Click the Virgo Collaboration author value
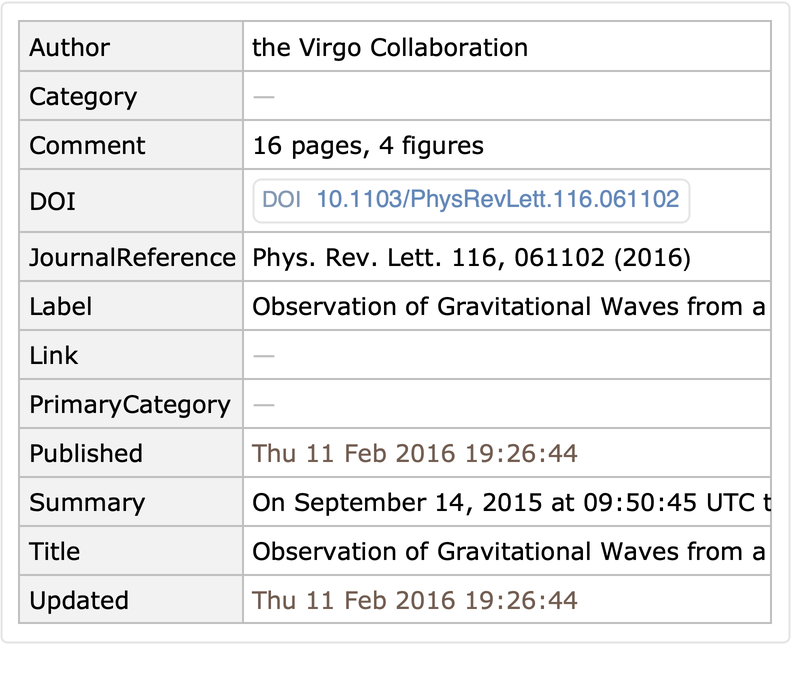 click(x=390, y=47)
